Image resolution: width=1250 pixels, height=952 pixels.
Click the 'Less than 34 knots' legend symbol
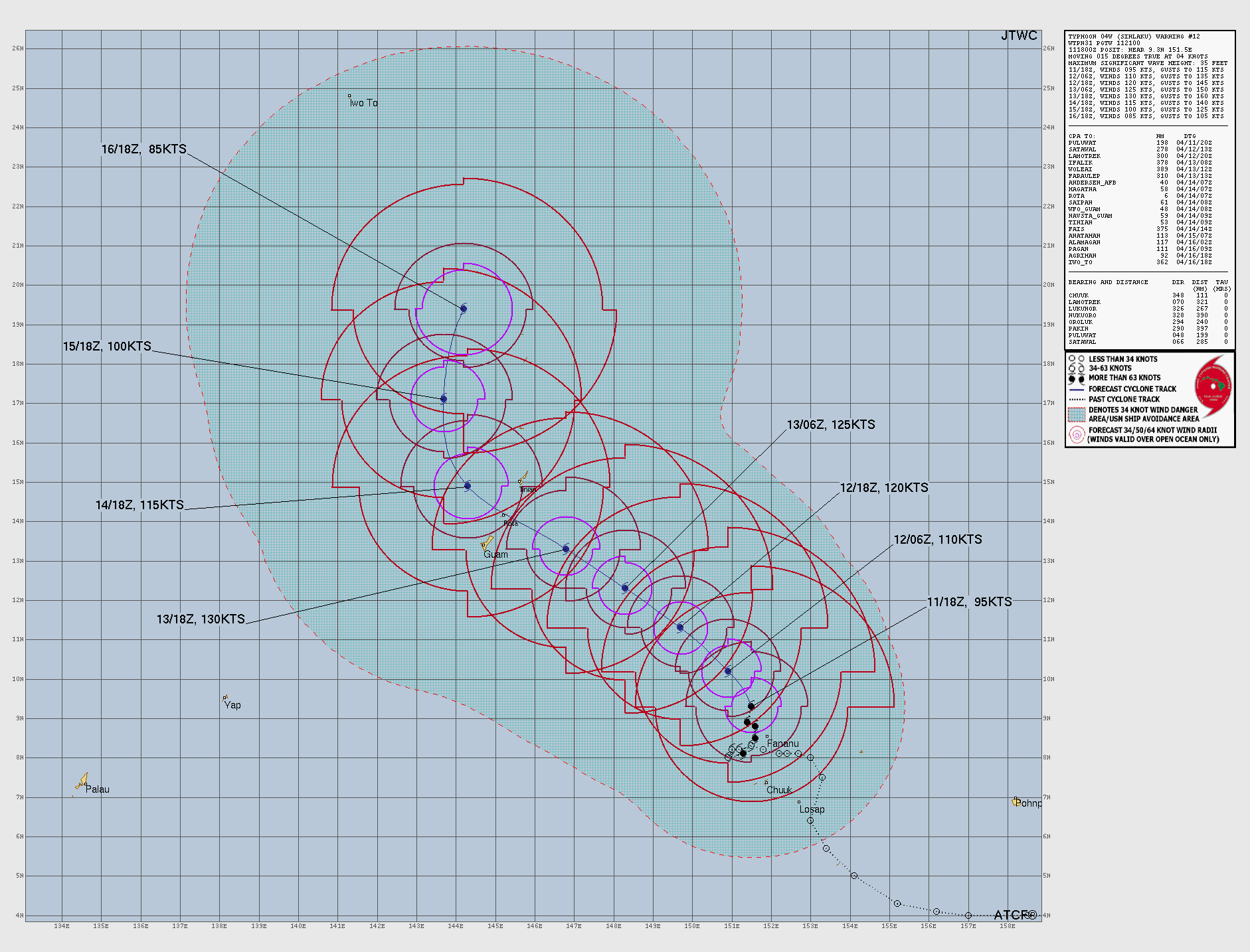(1076, 359)
